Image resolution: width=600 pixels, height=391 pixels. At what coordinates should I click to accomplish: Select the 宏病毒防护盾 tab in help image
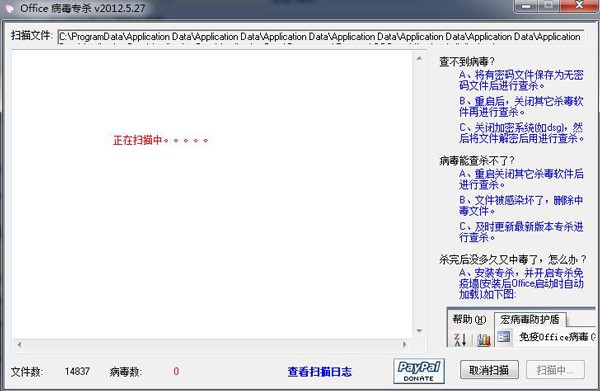[530, 319]
